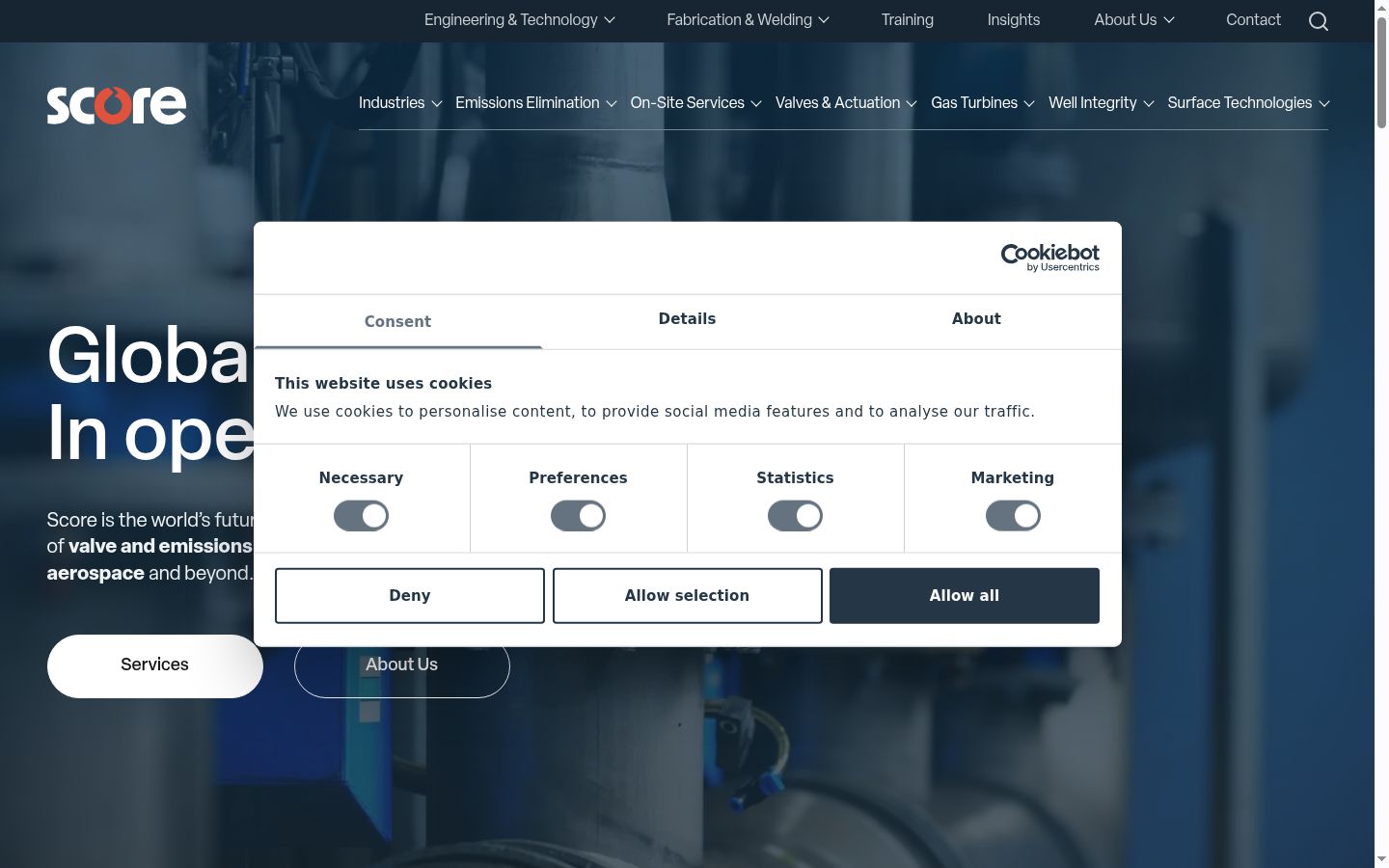The image size is (1389, 868).
Task: Open the Insights page
Action: (x=1013, y=20)
